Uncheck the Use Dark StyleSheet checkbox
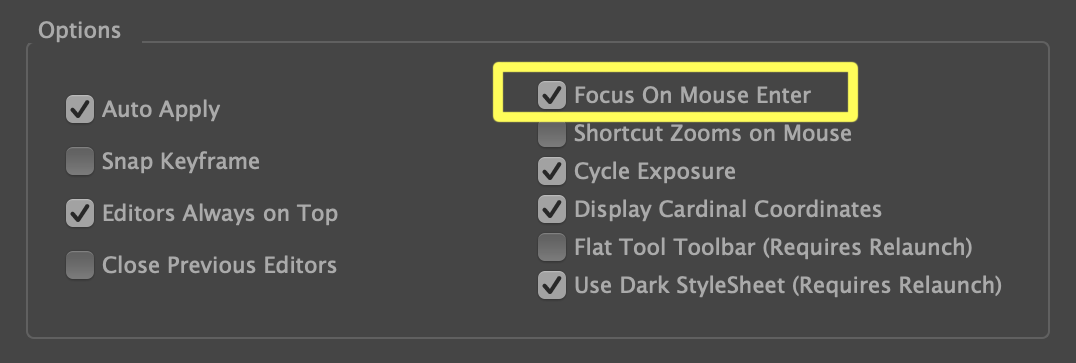 click(x=552, y=285)
